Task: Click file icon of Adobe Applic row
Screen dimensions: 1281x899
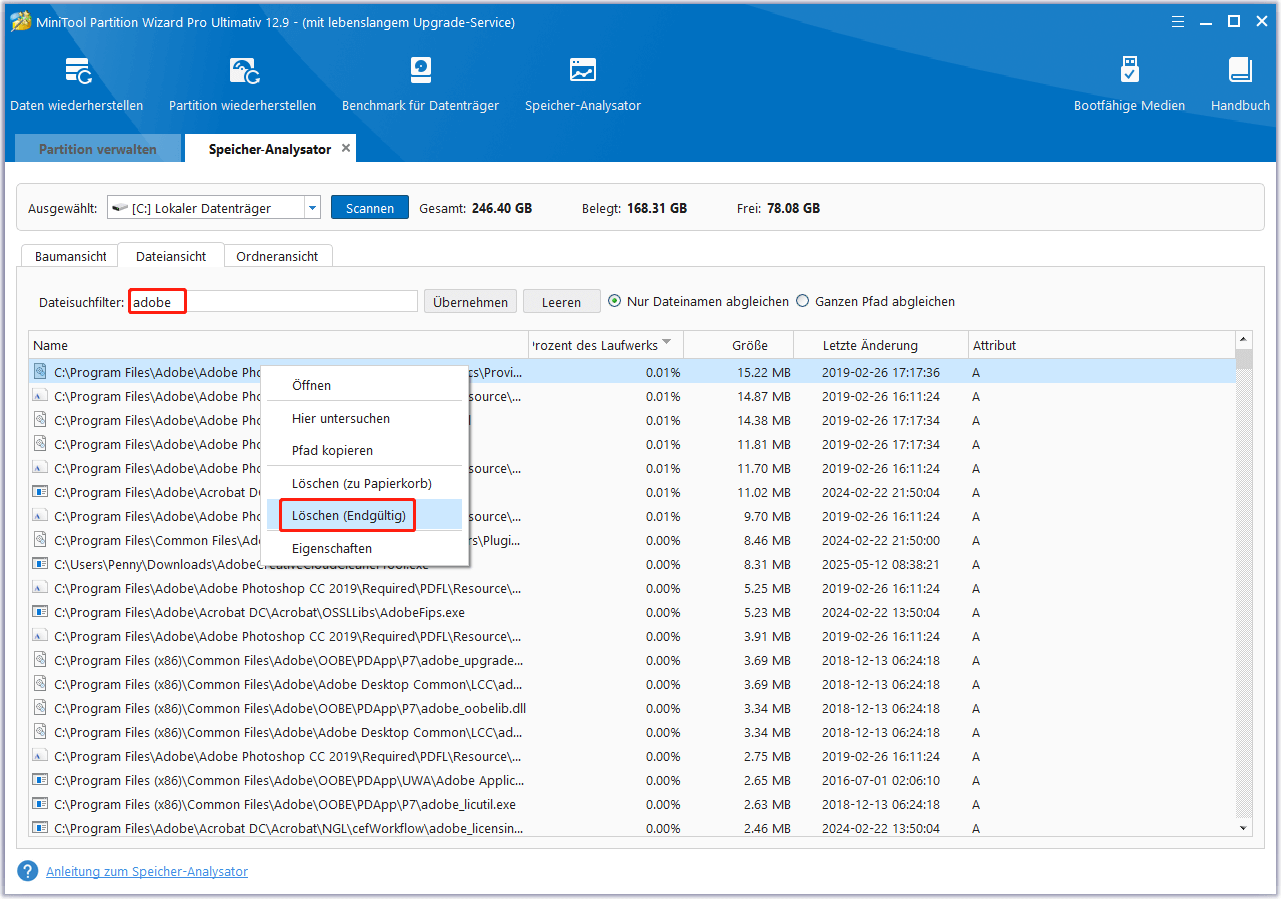Action: pos(40,780)
